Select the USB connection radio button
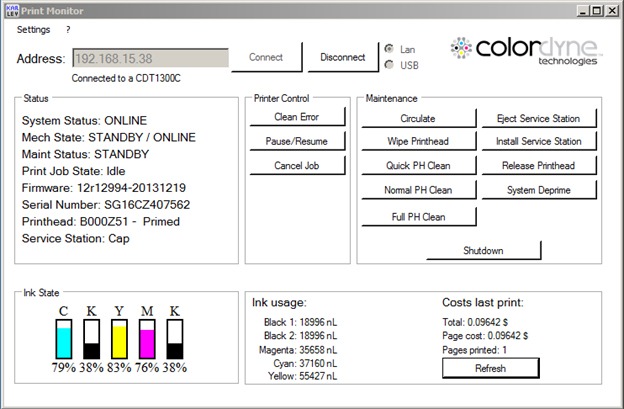The width and height of the screenshot is (624, 409). click(x=389, y=65)
